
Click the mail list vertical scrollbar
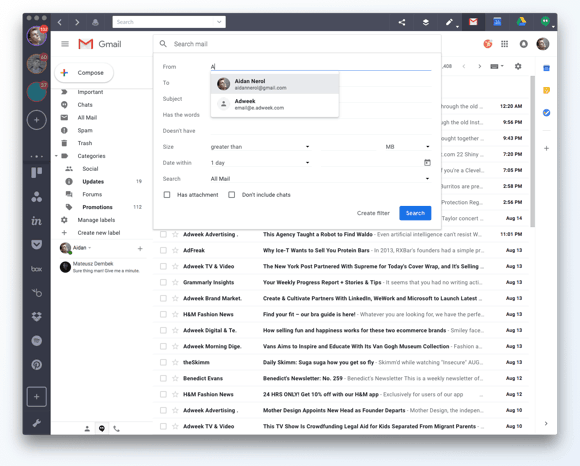pyautogui.click(x=532, y=151)
